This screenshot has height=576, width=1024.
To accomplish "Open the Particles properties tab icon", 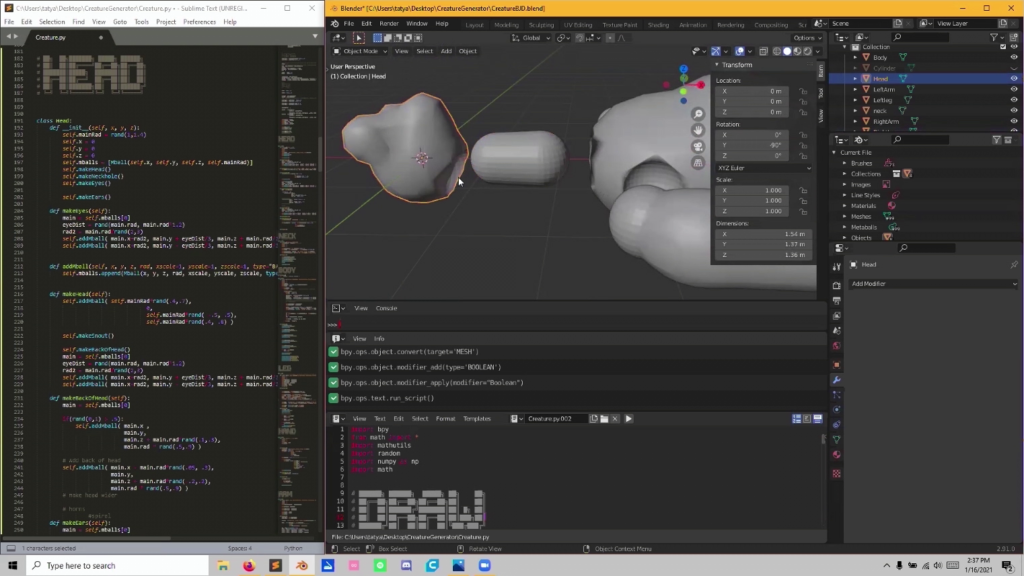I will [837, 394].
